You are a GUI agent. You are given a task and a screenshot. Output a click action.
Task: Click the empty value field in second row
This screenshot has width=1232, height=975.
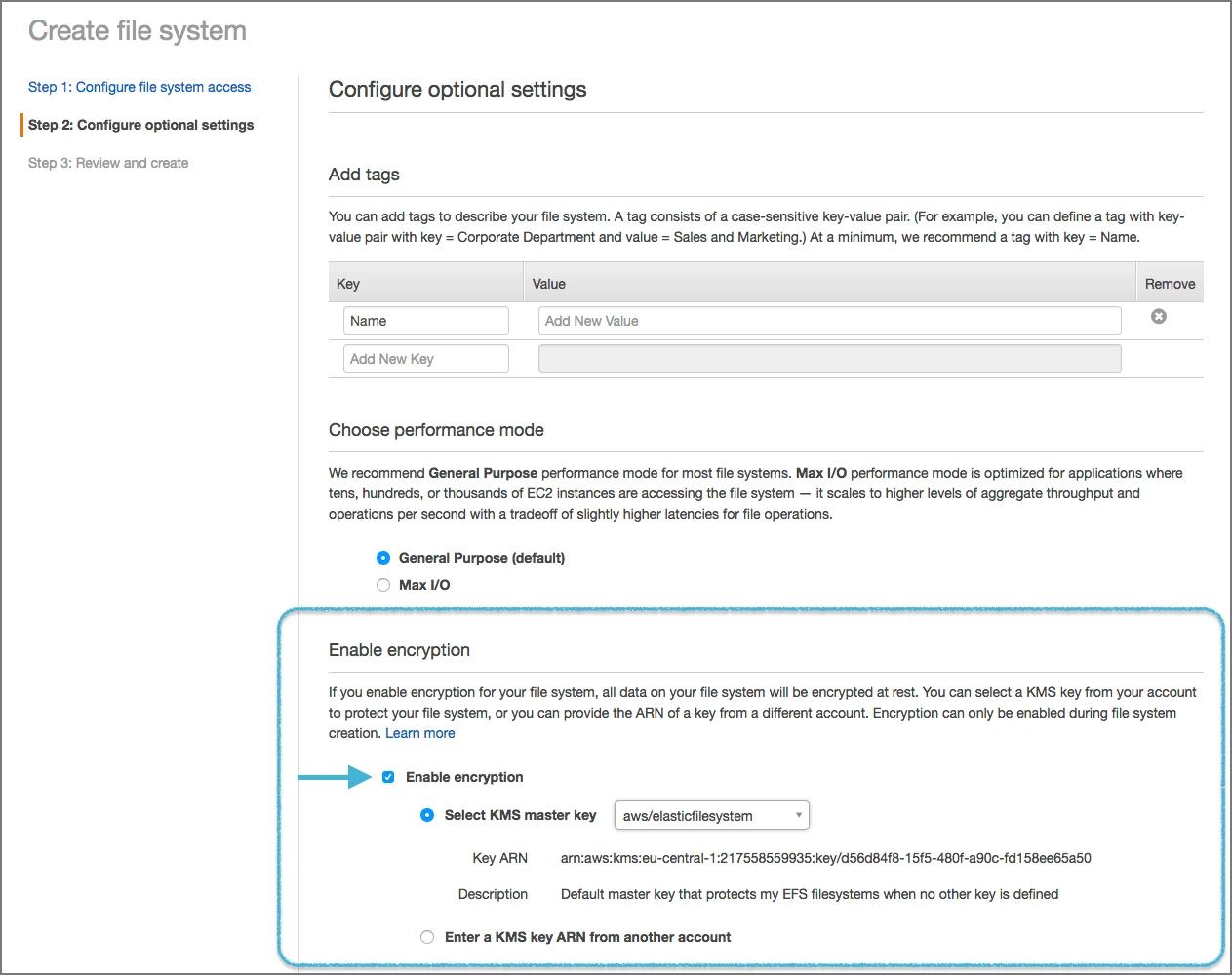(x=829, y=359)
